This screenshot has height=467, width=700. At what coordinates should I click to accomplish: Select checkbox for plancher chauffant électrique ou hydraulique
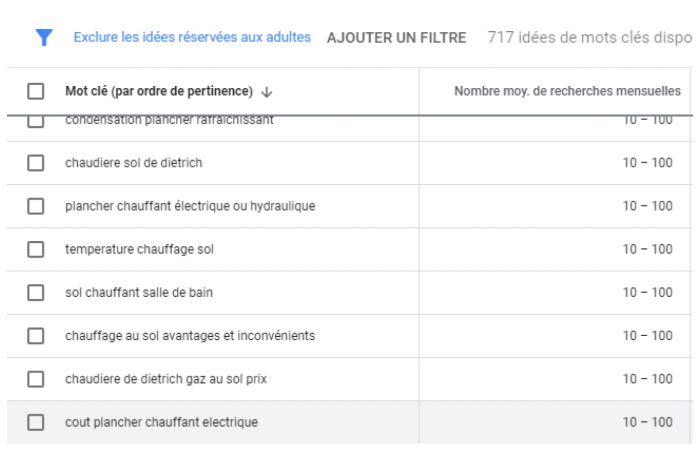36,206
